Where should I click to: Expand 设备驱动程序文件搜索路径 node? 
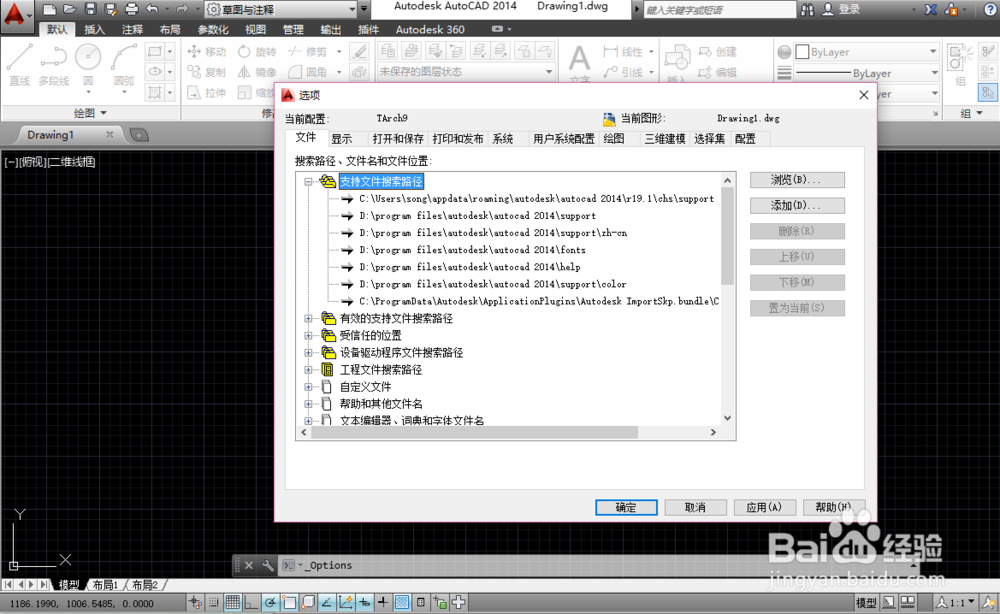click(x=309, y=353)
